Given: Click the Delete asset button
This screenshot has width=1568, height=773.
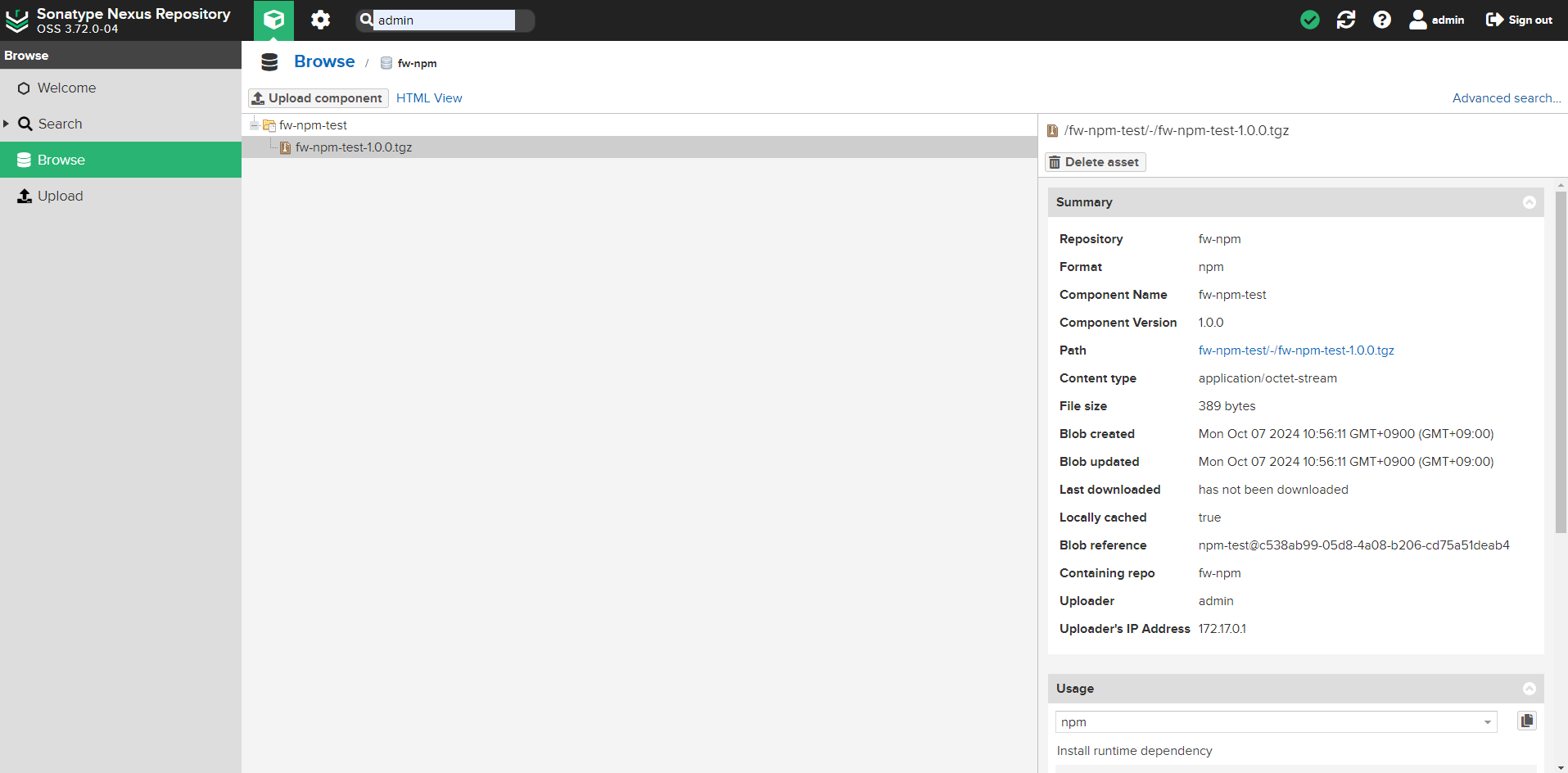Looking at the screenshot, I should [1095, 162].
